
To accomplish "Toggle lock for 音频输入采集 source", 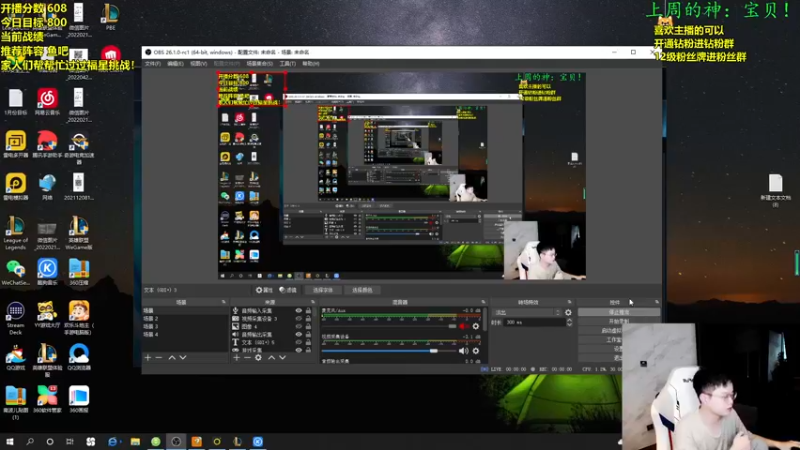I will pyautogui.click(x=308, y=311).
